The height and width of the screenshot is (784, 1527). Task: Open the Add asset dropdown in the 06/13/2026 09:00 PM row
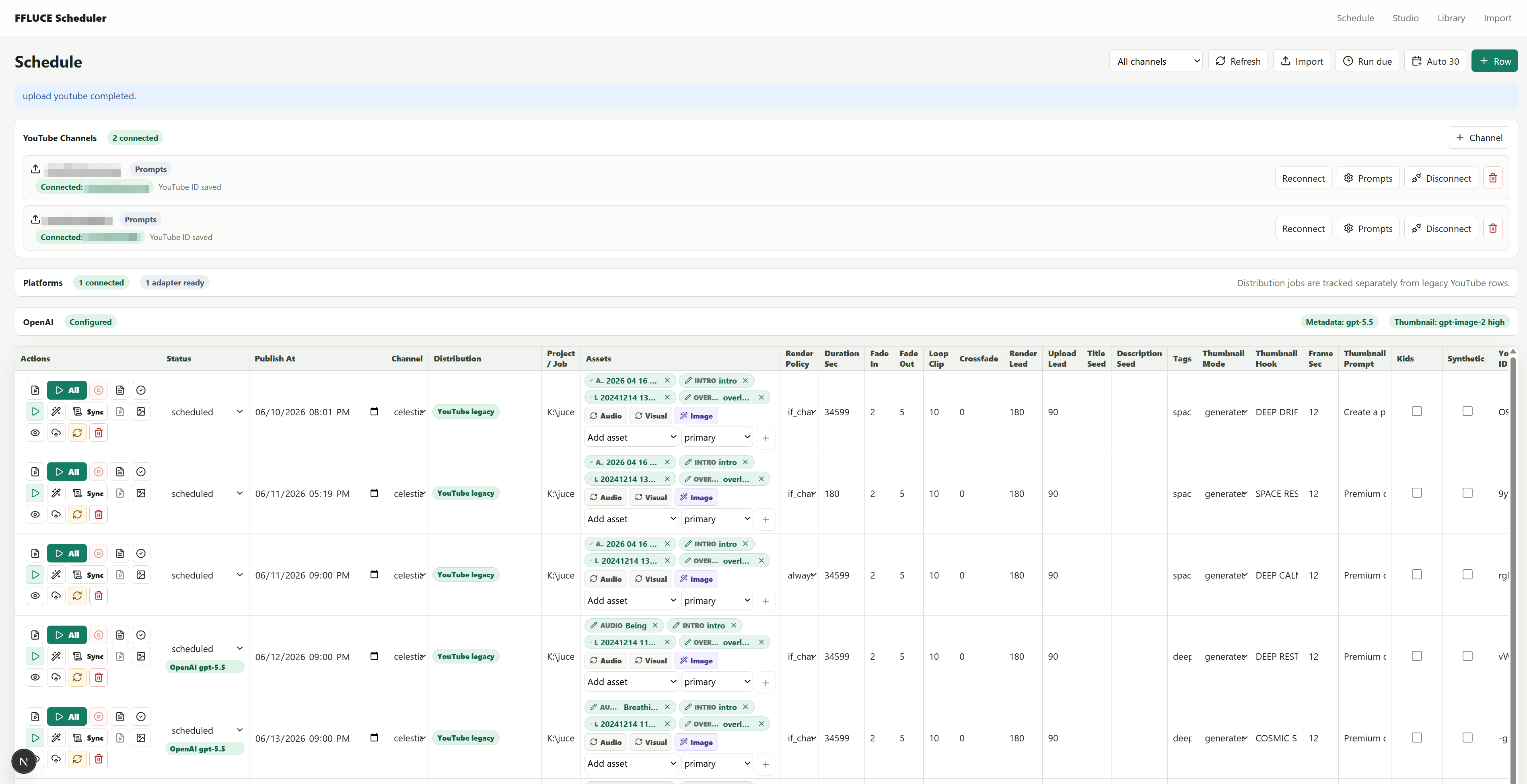click(x=631, y=764)
